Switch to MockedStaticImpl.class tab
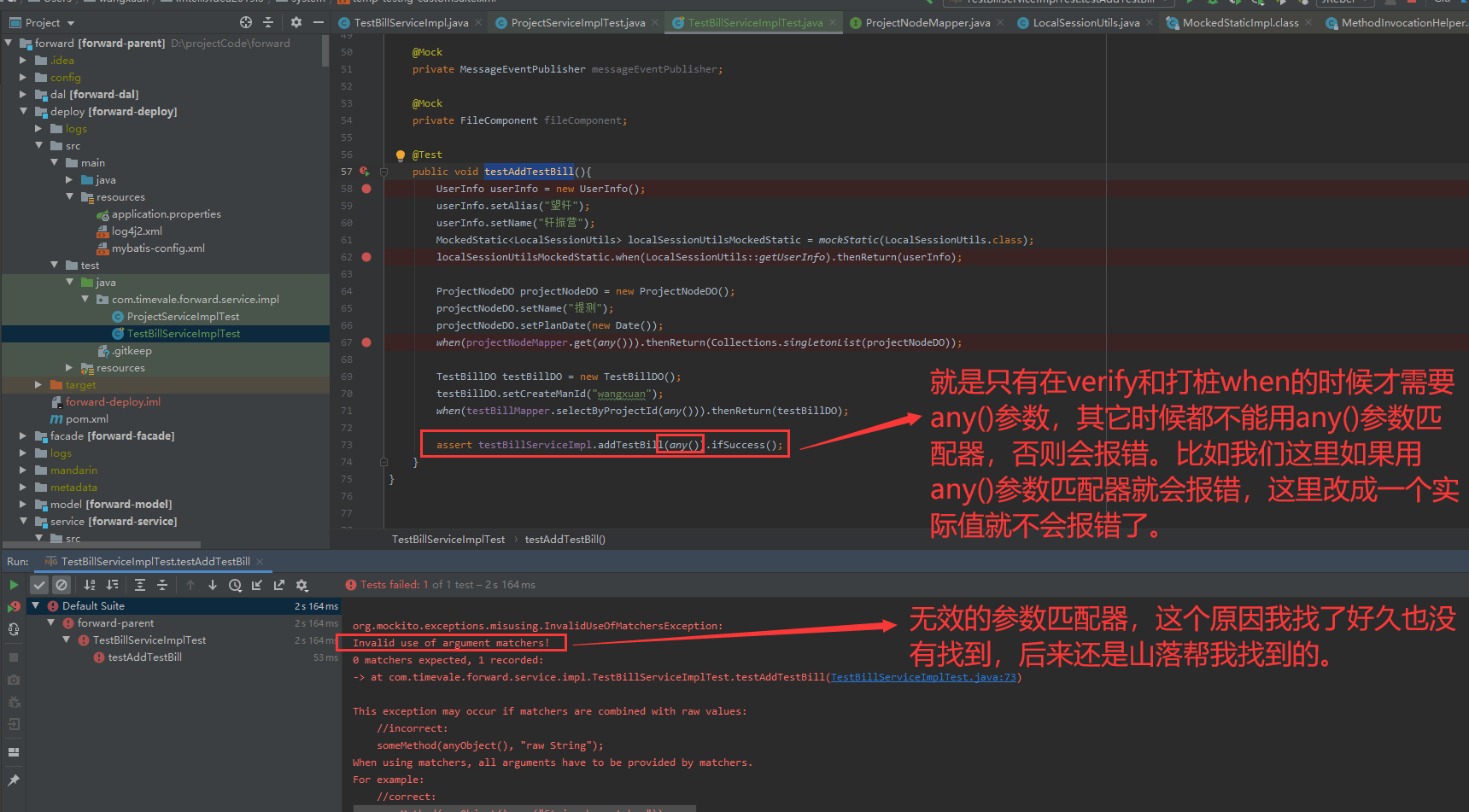This screenshot has height=812, width=1469. (1240, 23)
